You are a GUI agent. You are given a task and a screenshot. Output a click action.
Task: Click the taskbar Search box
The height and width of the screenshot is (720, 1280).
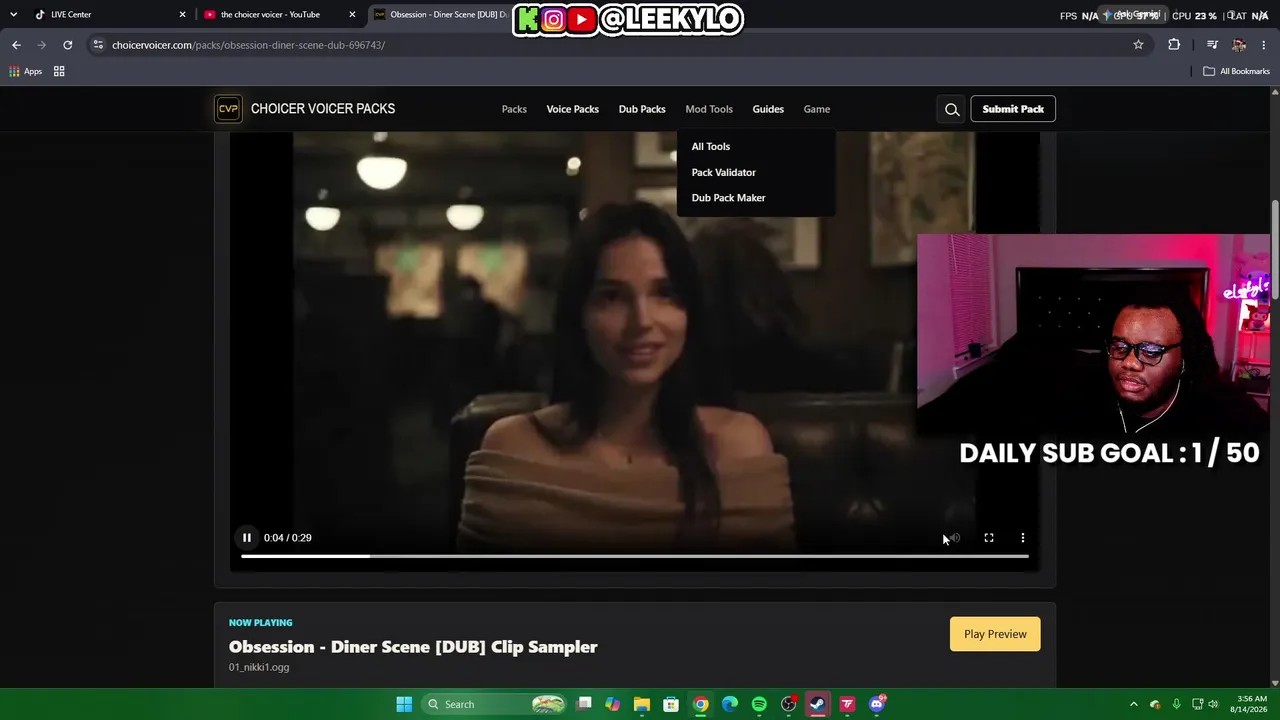(x=496, y=704)
